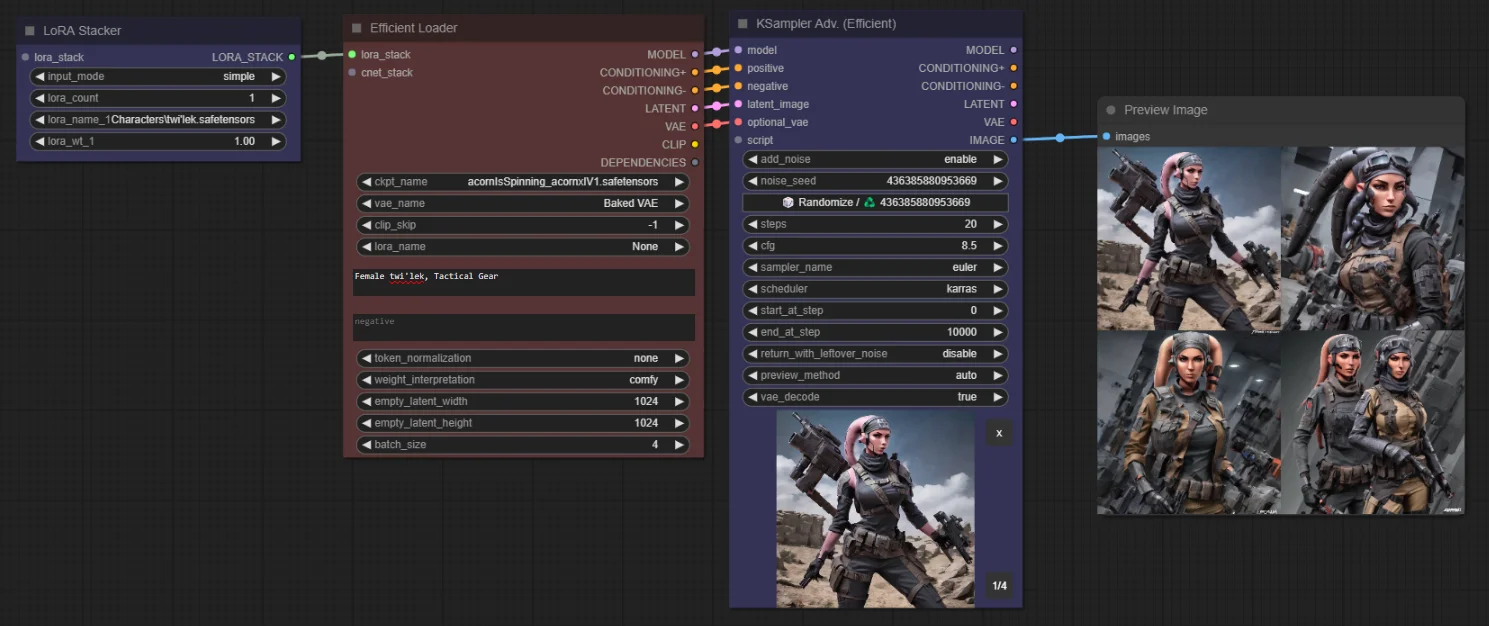This screenshot has width=1489, height=626.
Task: Decrease end_at_step with the left arrow
Action: [x=754, y=332]
